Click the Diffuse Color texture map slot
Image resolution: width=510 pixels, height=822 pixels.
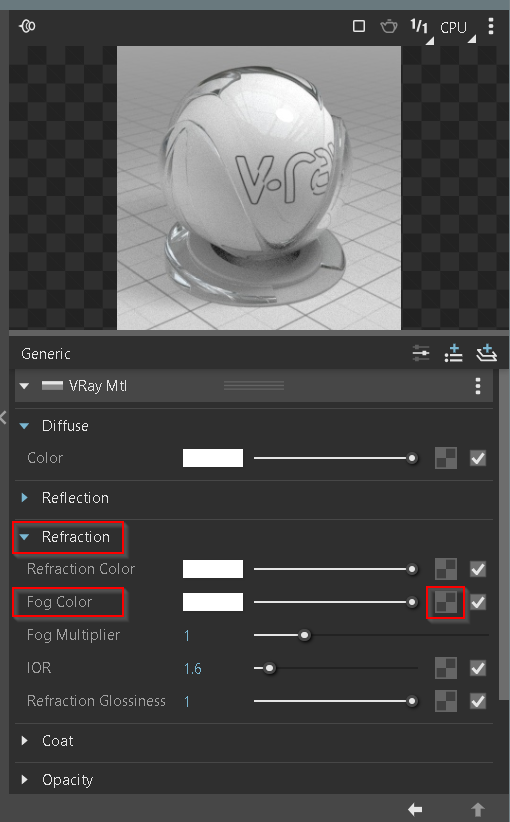(x=446, y=458)
